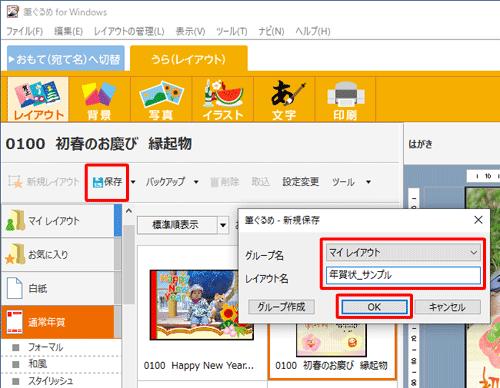Open the ナビ(N) menu
500x388 pixels.
271,31
